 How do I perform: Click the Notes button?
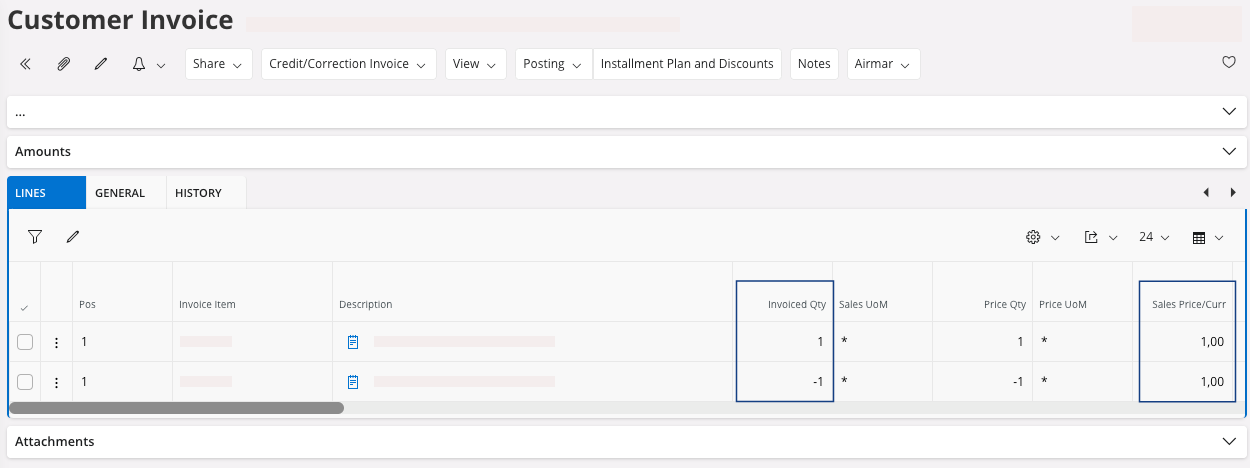(814, 64)
